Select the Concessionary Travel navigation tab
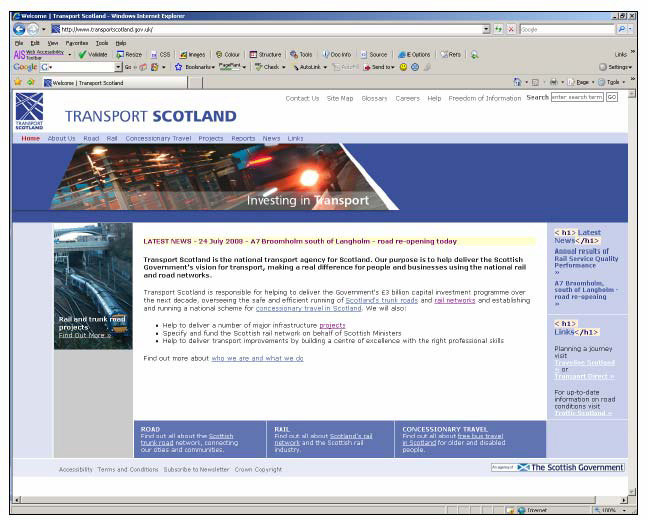648x524 pixels. tap(158, 138)
